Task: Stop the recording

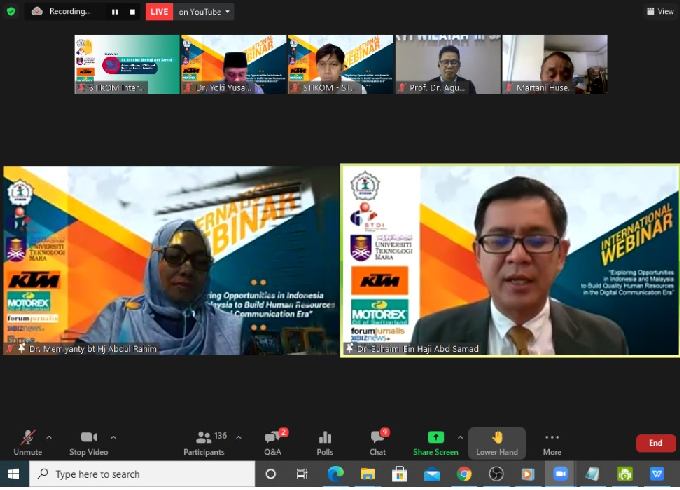Action: (x=130, y=12)
